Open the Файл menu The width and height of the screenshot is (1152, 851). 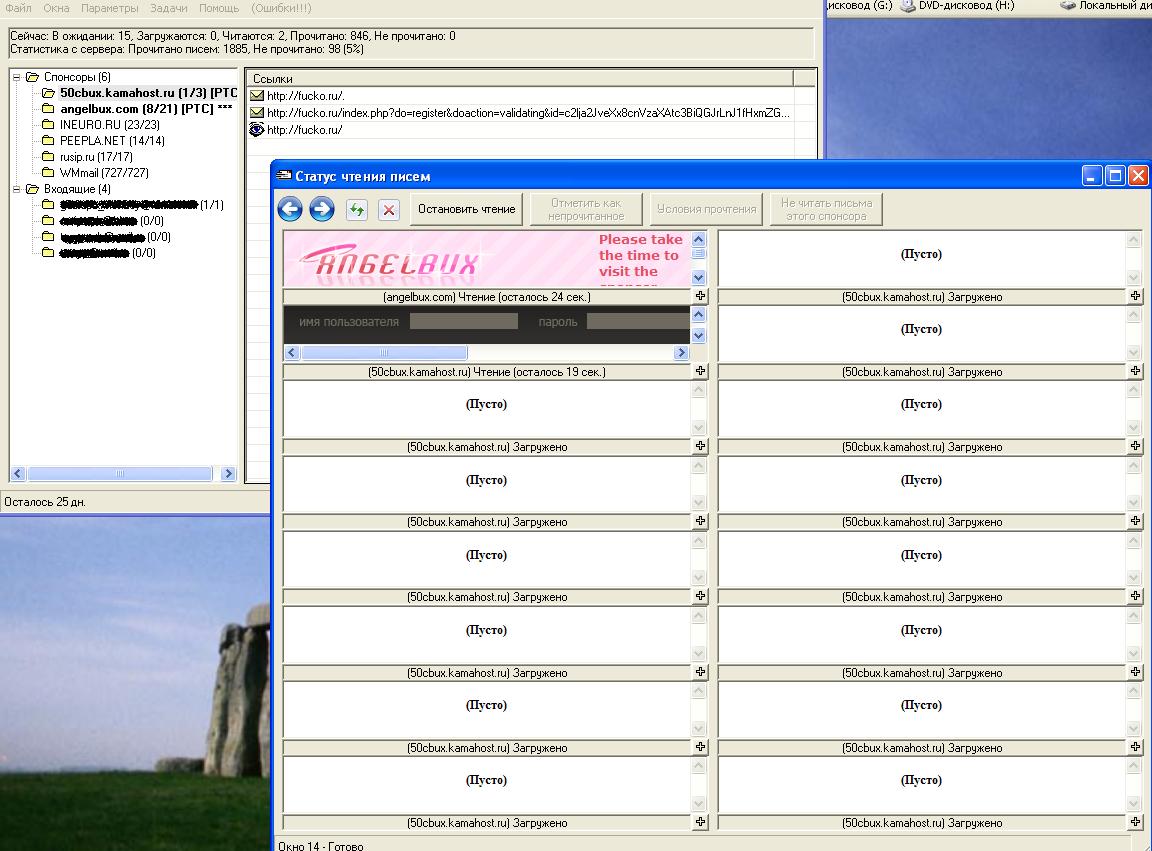pos(18,8)
